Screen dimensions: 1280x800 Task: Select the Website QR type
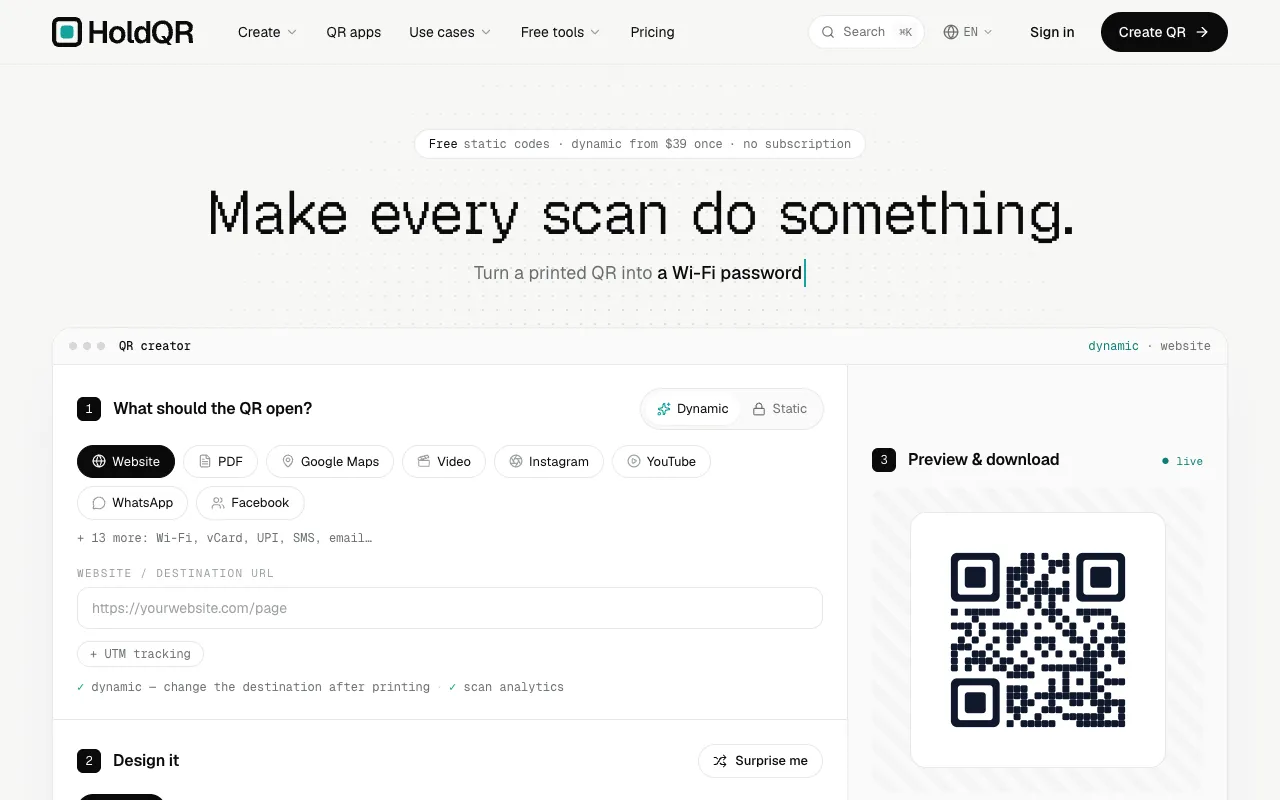(x=126, y=461)
